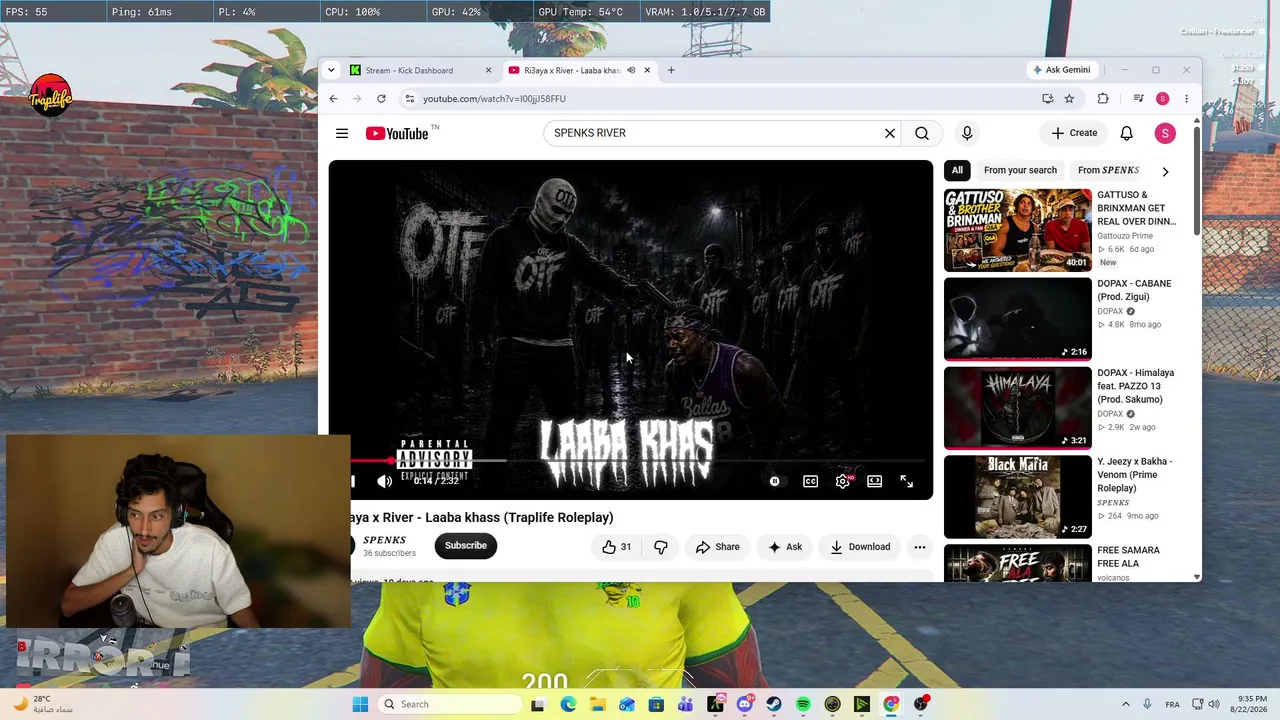Select the From SPENKS chip
This screenshot has width=1280, height=720.
[1108, 170]
